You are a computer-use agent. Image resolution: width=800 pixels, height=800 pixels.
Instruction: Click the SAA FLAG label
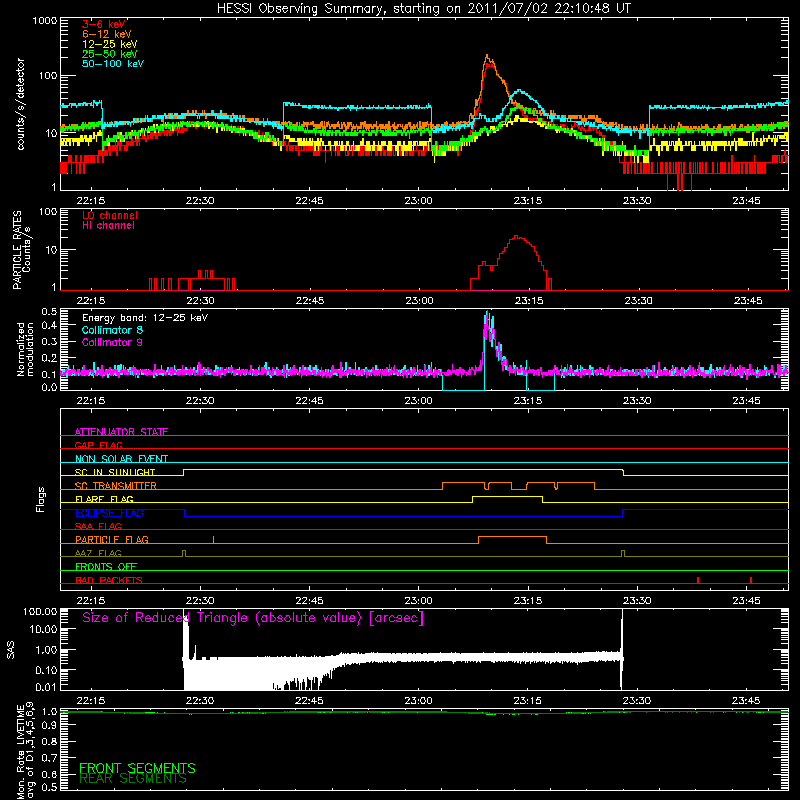(98, 526)
